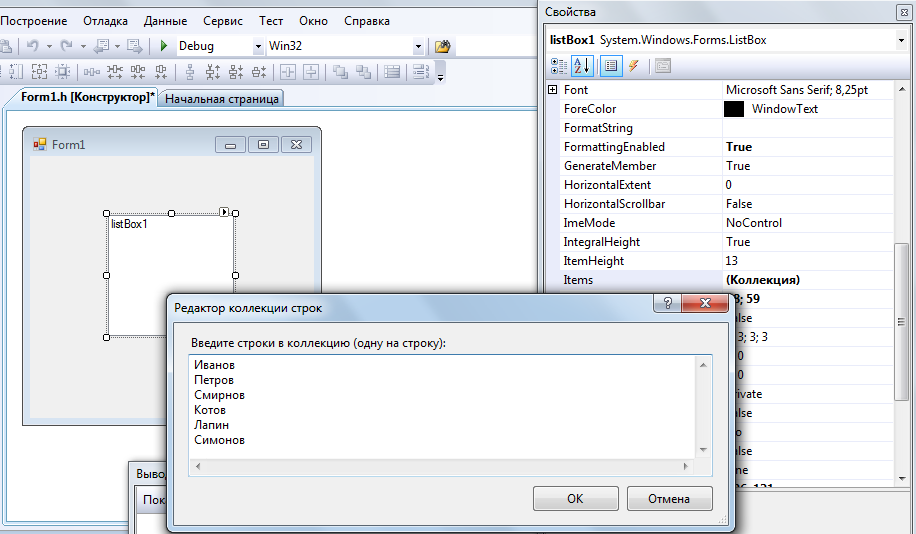This screenshot has height=534, width=916.
Task: Open Debug configuration dropdown
Action: pyautogui.click(x=258, y=46)
